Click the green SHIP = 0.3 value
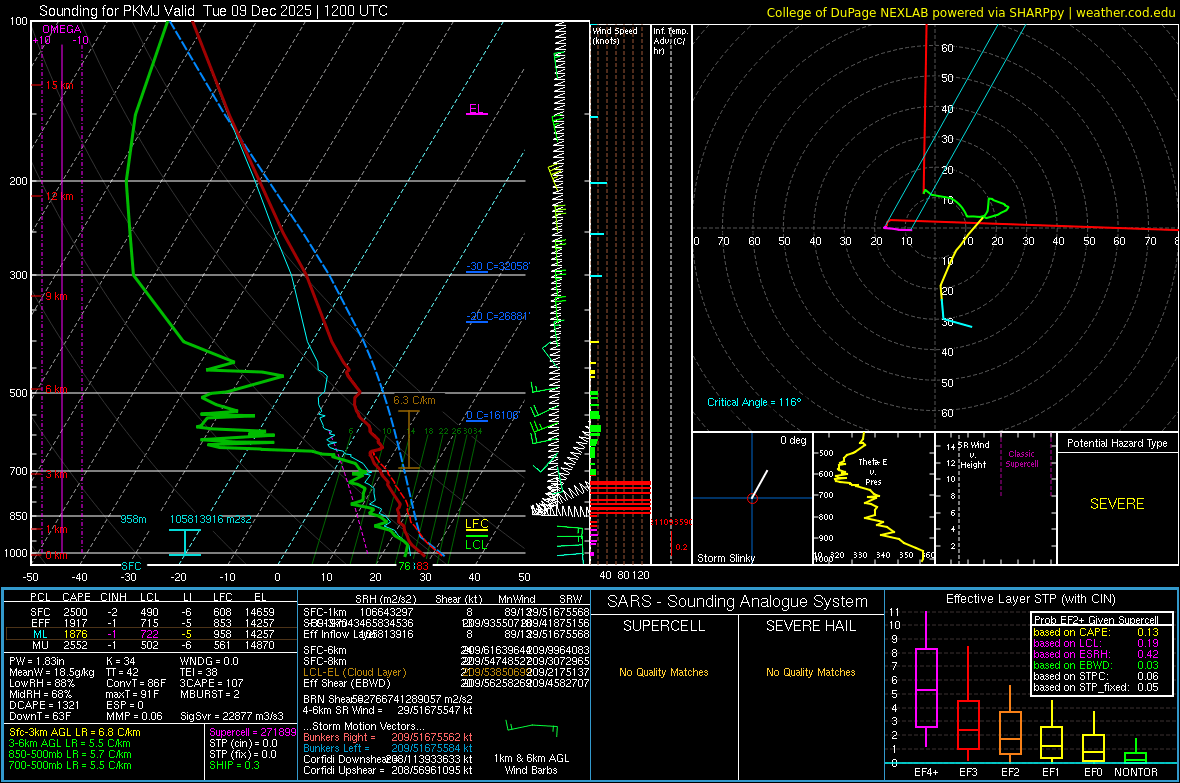The height and width of the screenshot is (783, 1180). 234,765
